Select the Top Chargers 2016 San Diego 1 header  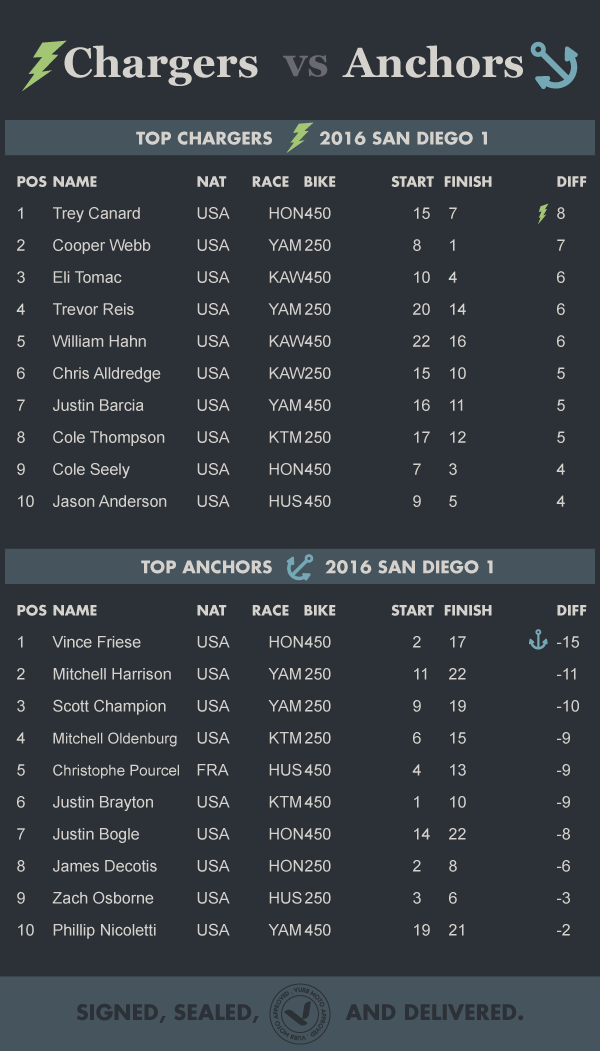tap(300, 138)
